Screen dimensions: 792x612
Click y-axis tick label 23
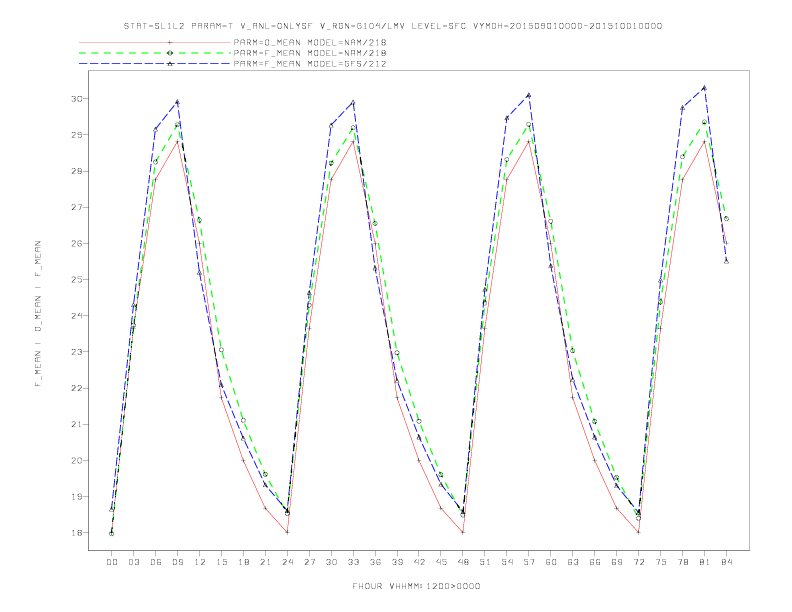[x=76, y=352]
